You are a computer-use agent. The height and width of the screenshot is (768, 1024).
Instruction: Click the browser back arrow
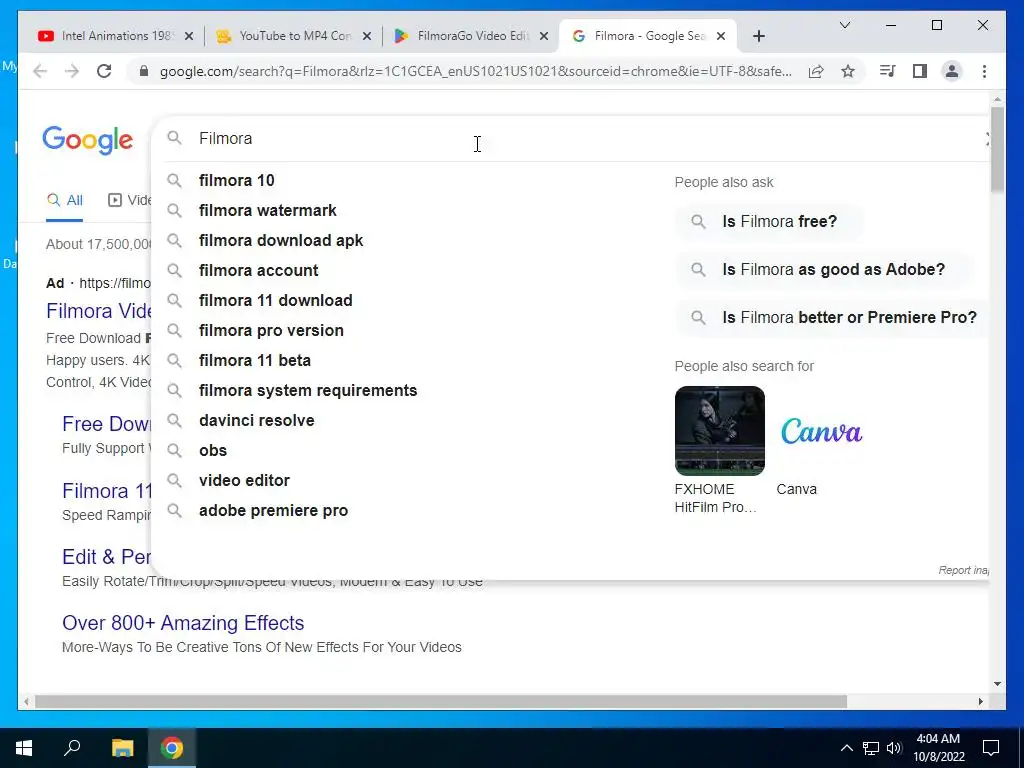(40, 71)
